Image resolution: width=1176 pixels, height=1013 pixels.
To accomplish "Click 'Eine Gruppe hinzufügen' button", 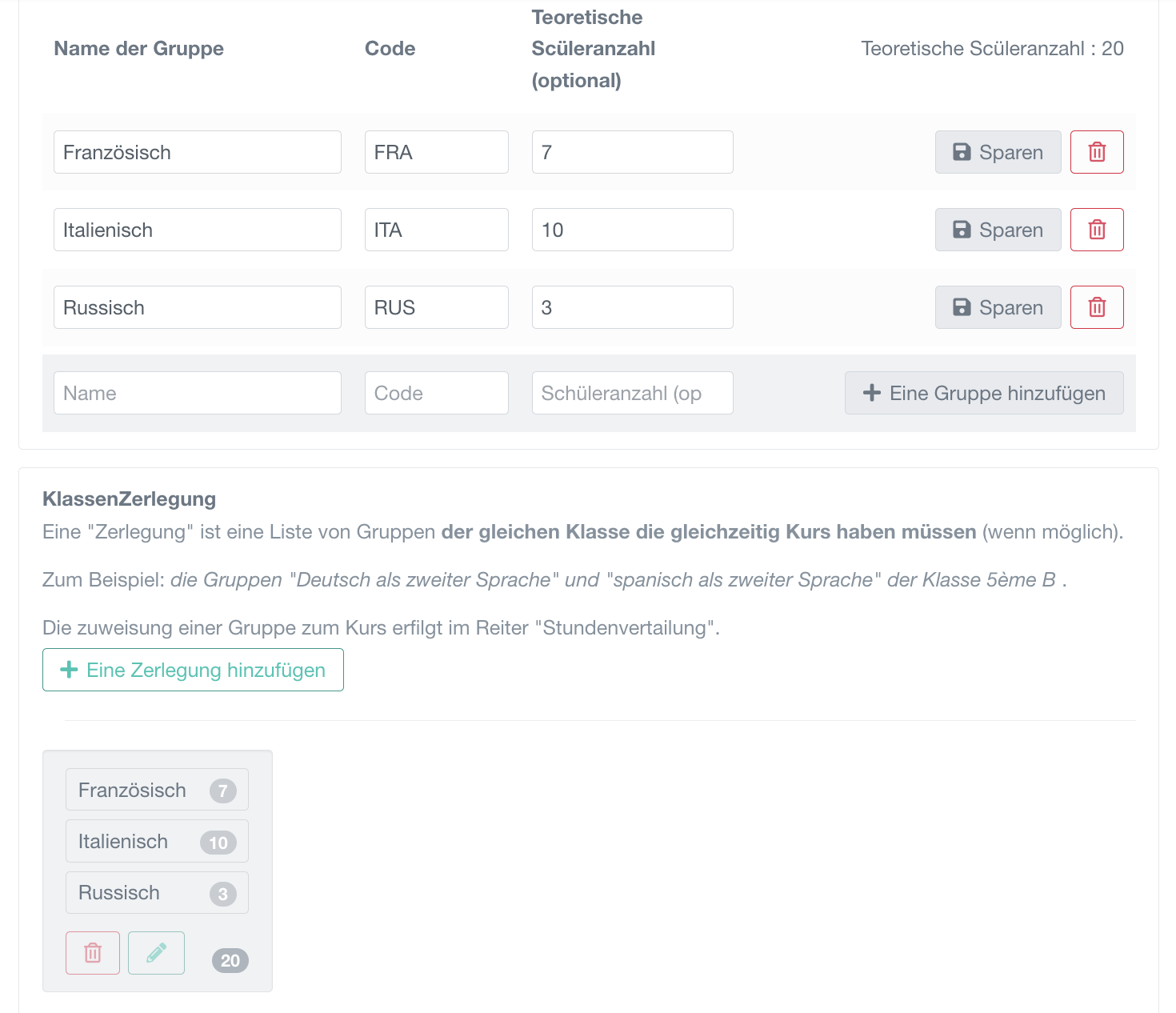I will click(x=984, y=393).
